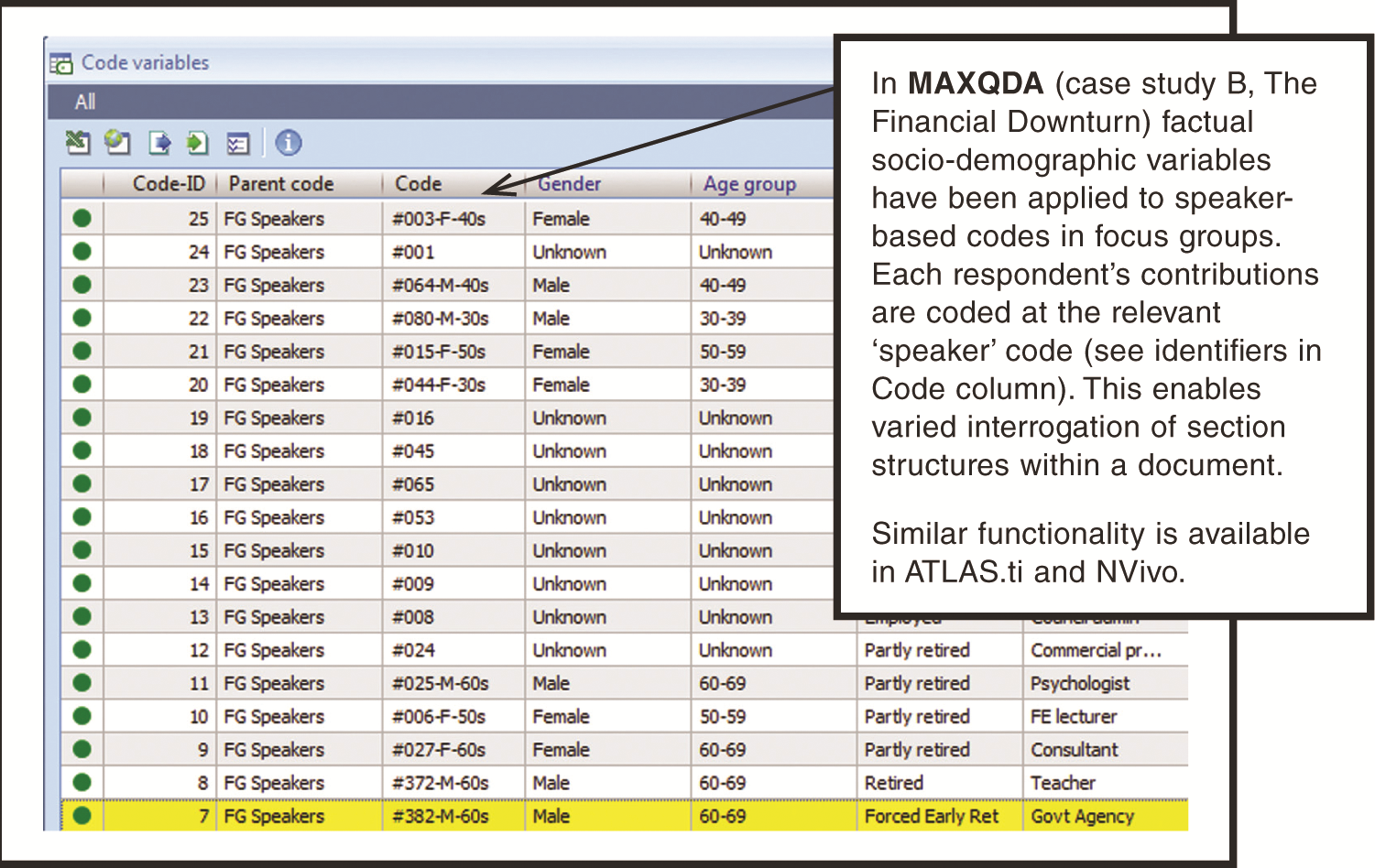Click the green dot for row #009
This screenshot has height=868, width=1375.
pos(82,583)
